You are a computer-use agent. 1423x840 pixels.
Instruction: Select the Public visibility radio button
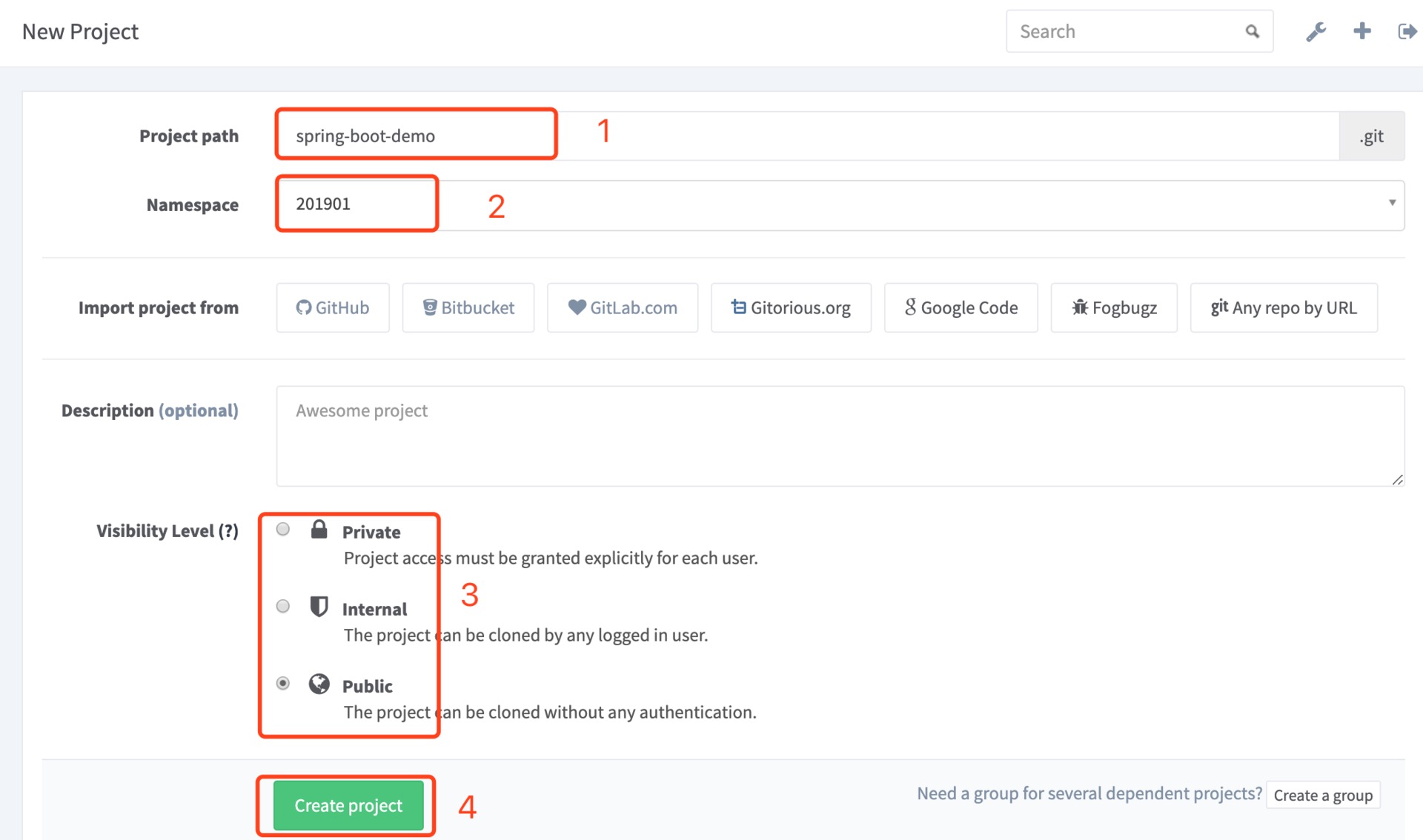click(x=283, y=683)
